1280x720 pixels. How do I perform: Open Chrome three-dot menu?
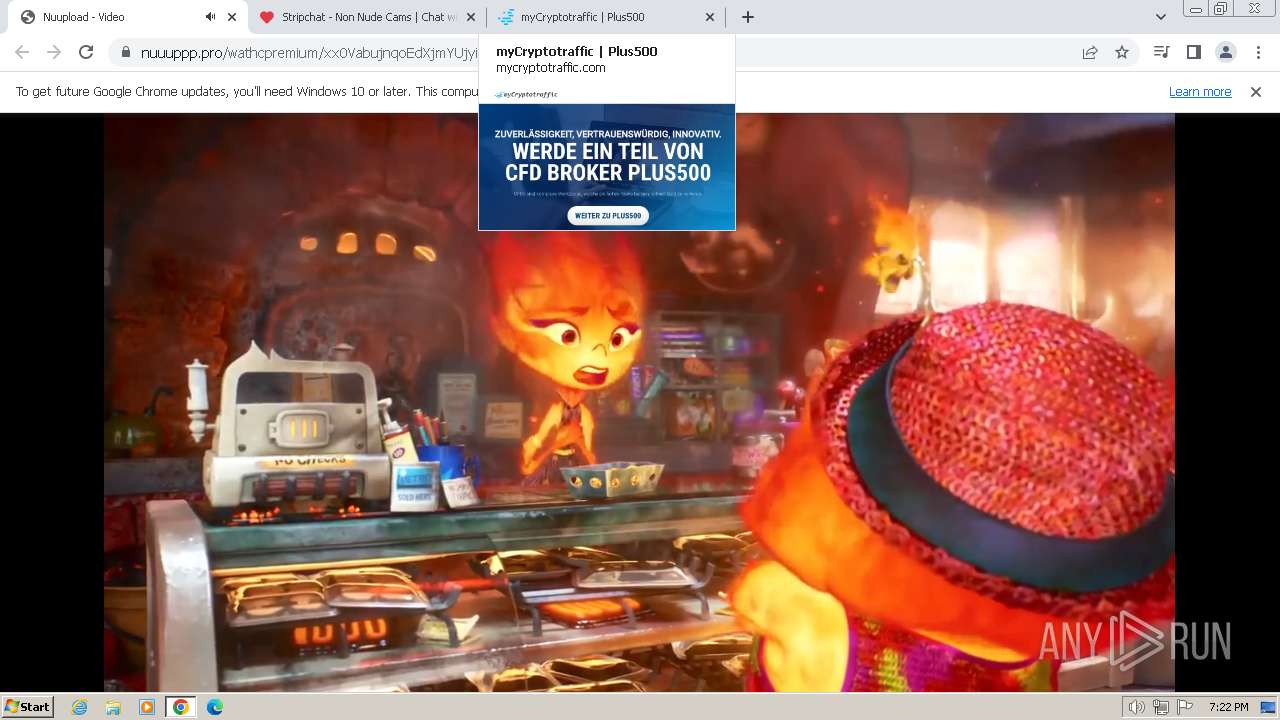pyautogui.click(x=1258, y=52)
